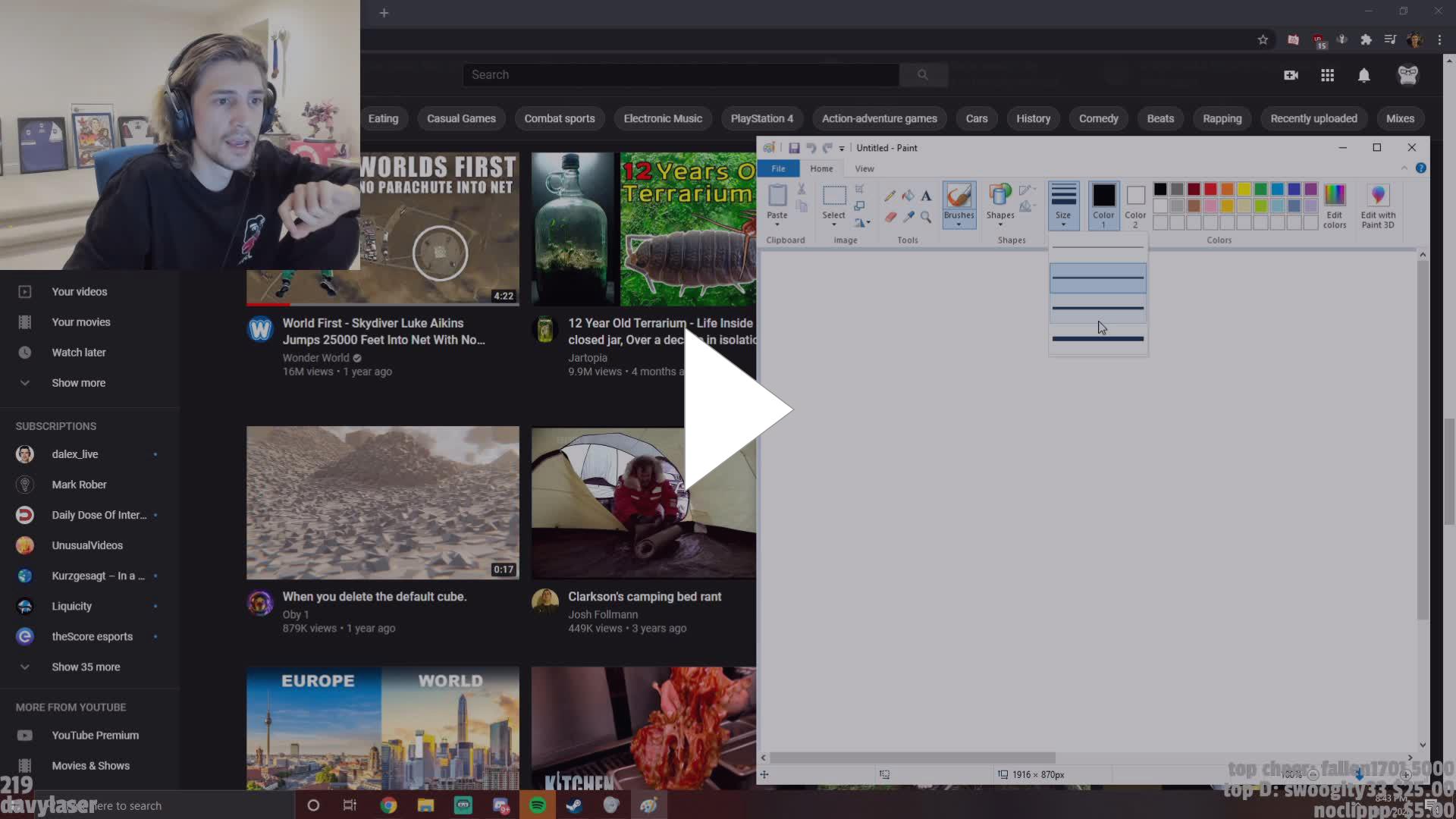This screenshot has width=1456, height=819.
Task: Pick the purple color swatch in Paint
Action: (x=1310, y=189)
